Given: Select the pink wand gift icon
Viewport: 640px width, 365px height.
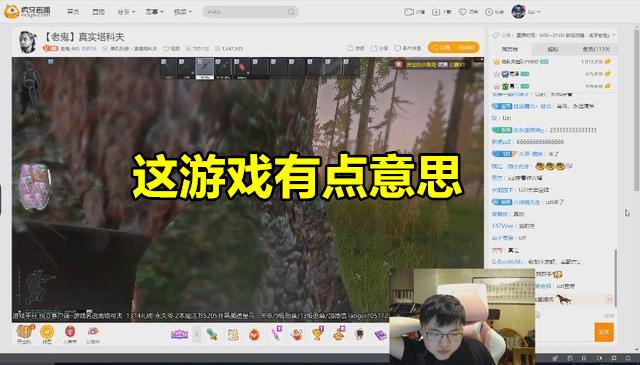Looking at the screenshot, I should pos(276,334).
